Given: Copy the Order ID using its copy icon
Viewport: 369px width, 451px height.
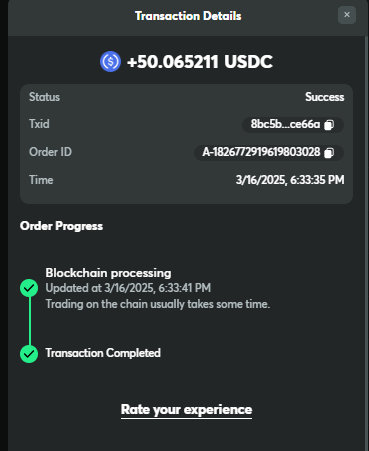Looking at the screenshot, I should (329, 153).
